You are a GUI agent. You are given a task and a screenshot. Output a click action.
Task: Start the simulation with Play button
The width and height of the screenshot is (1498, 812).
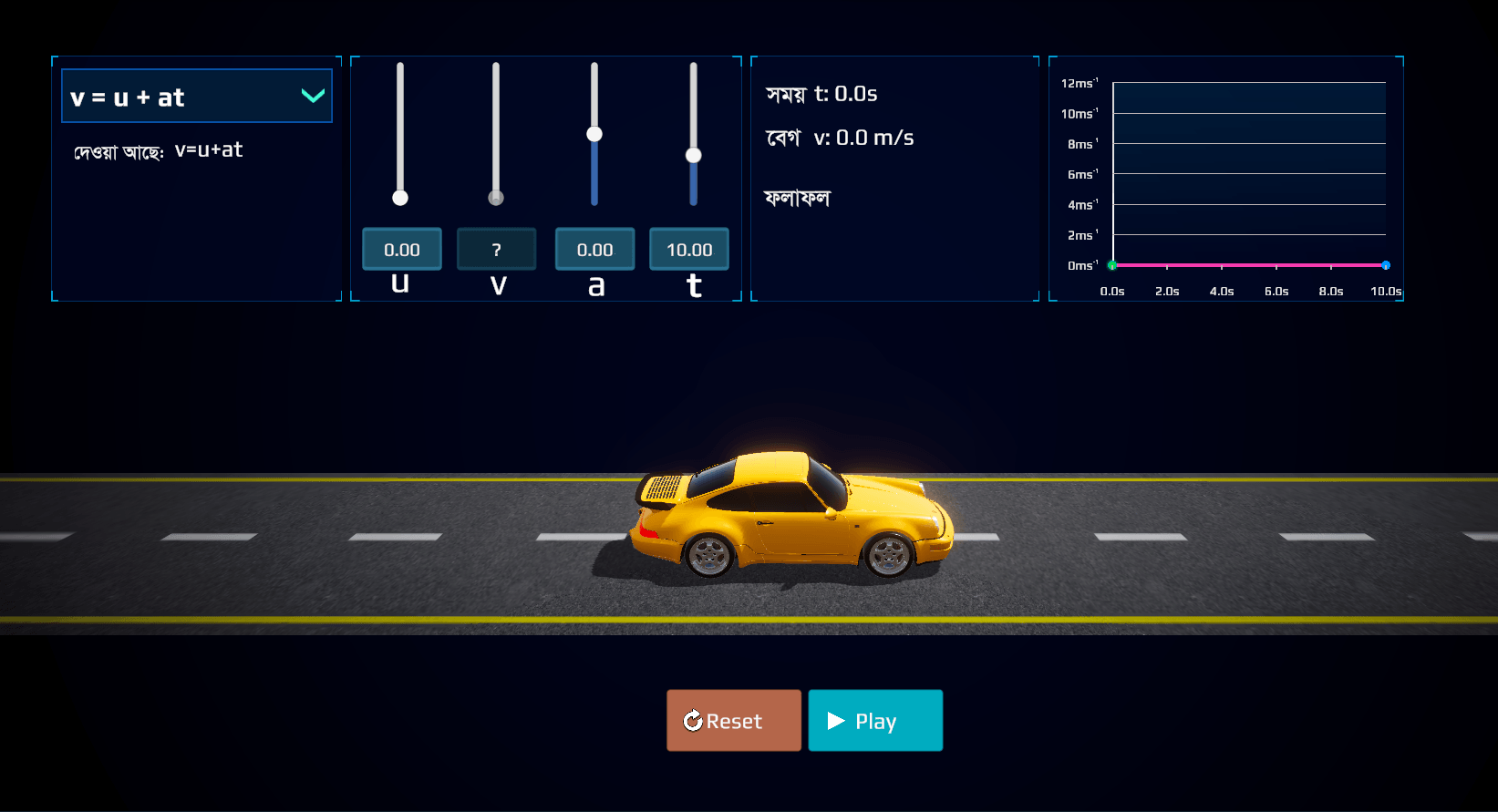875,721
